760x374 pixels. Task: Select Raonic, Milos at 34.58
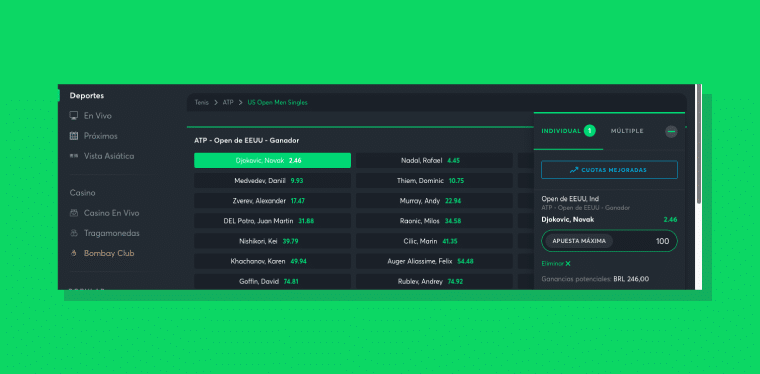pyautogui.click(x=434, y=221)
